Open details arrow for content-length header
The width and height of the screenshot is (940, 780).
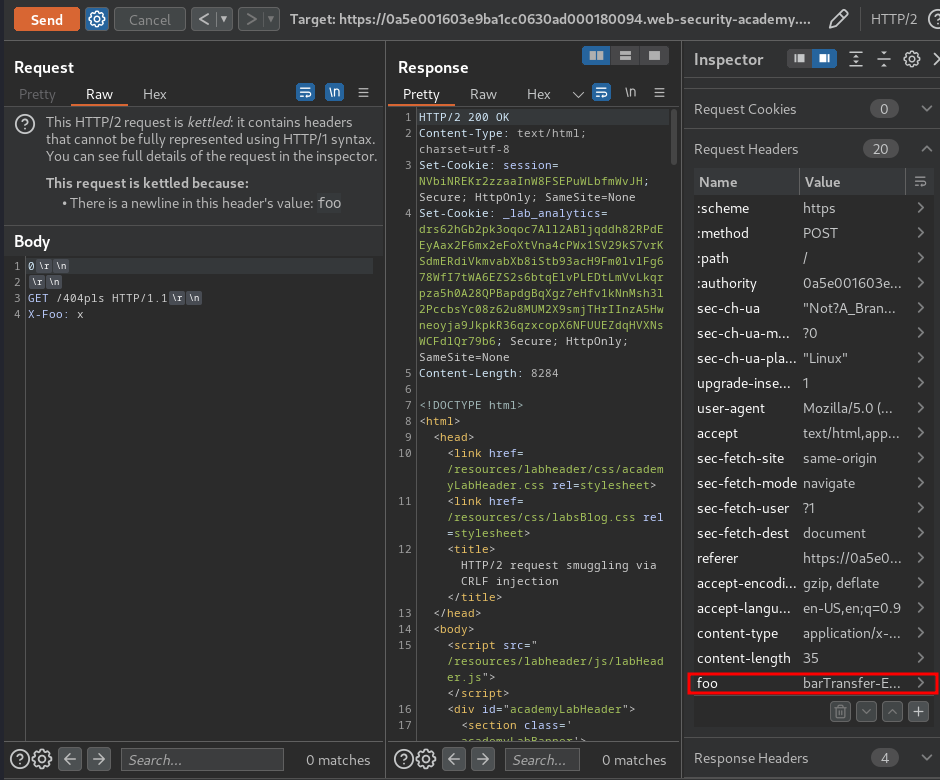click(920, 658)
